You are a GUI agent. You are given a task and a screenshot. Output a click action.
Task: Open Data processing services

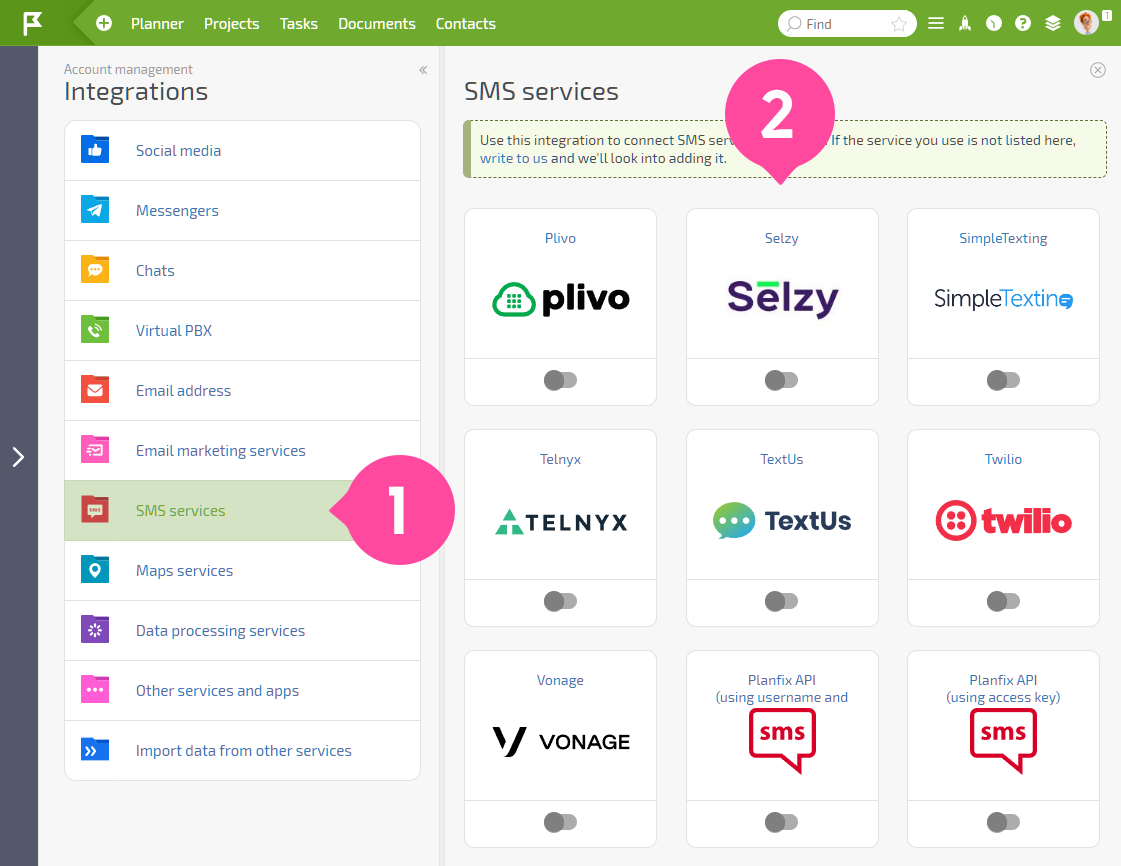[242, 631]
